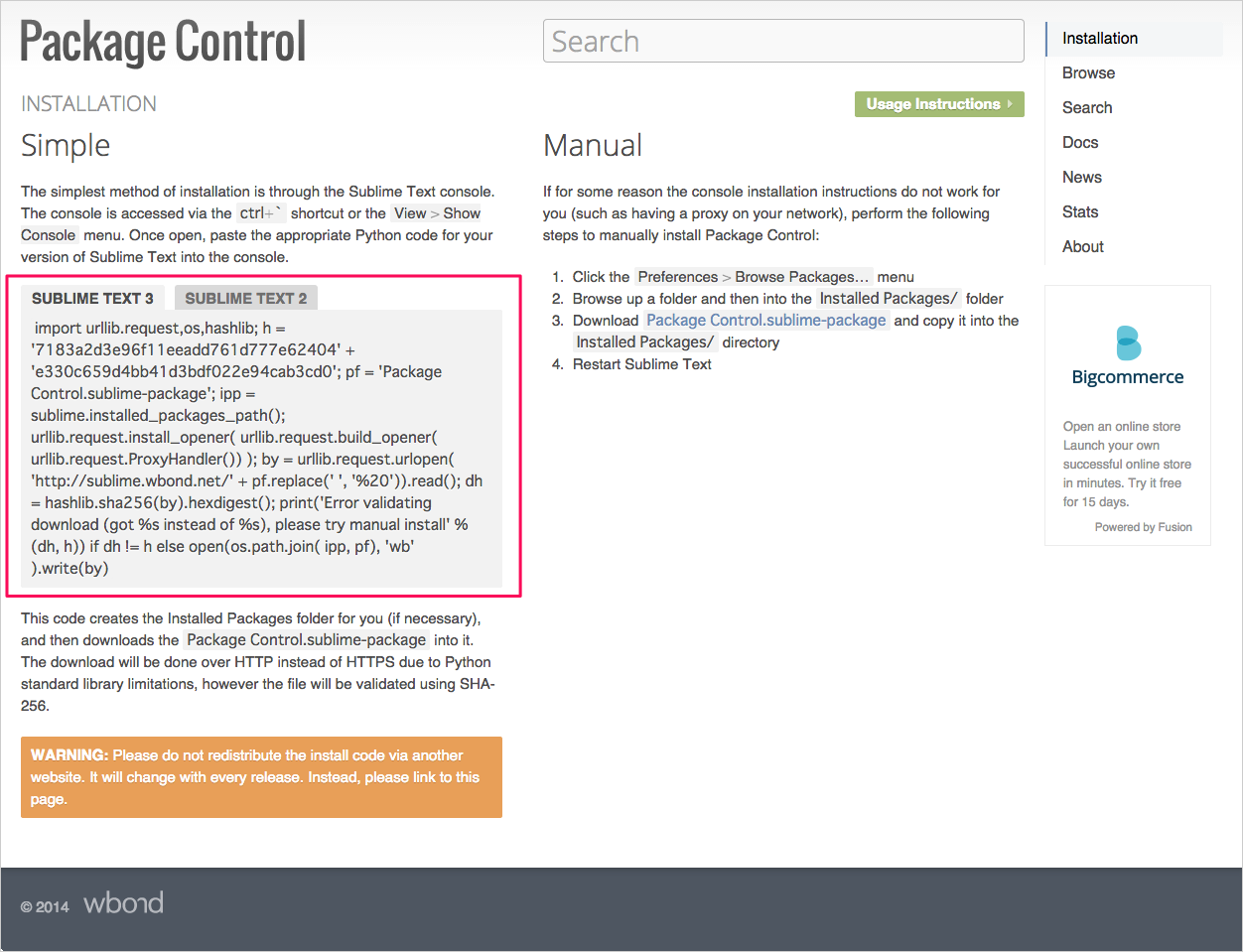Click the Bigcommerce ad title
The width and height of the screenshot is (1243, 952).
pyautogui.click(x=1128, y=377)
